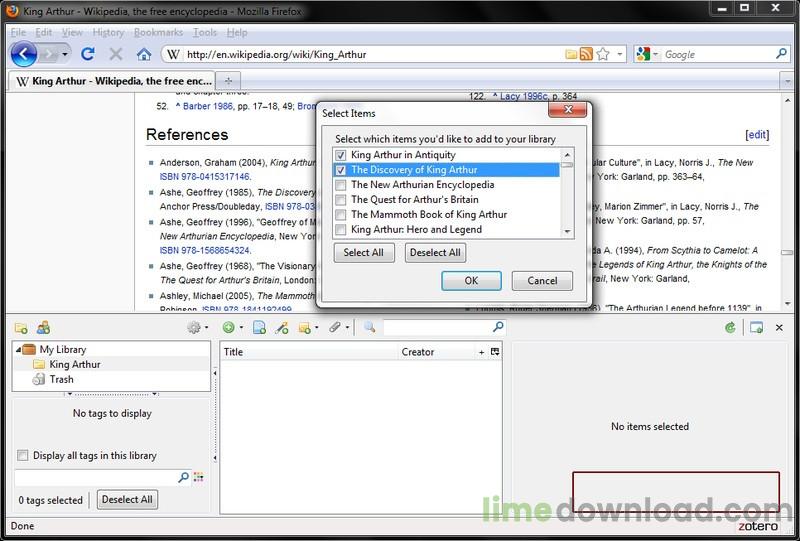Click Firefox Back button
The height and width of the screenshot is (541, 800).
click(23, 54)
